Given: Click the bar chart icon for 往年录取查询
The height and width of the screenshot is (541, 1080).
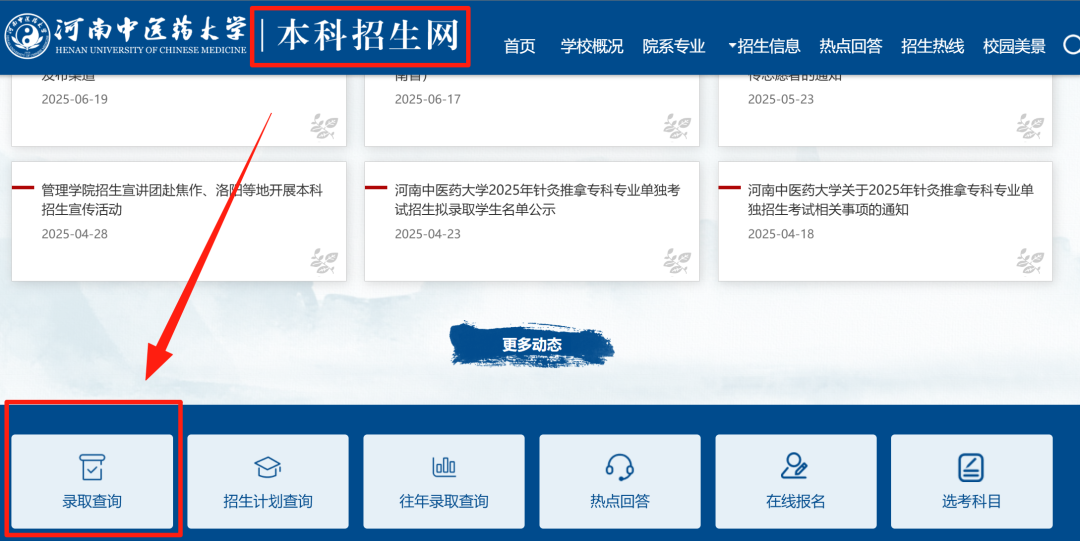Looking at the screenshot, I should (444, 467).
